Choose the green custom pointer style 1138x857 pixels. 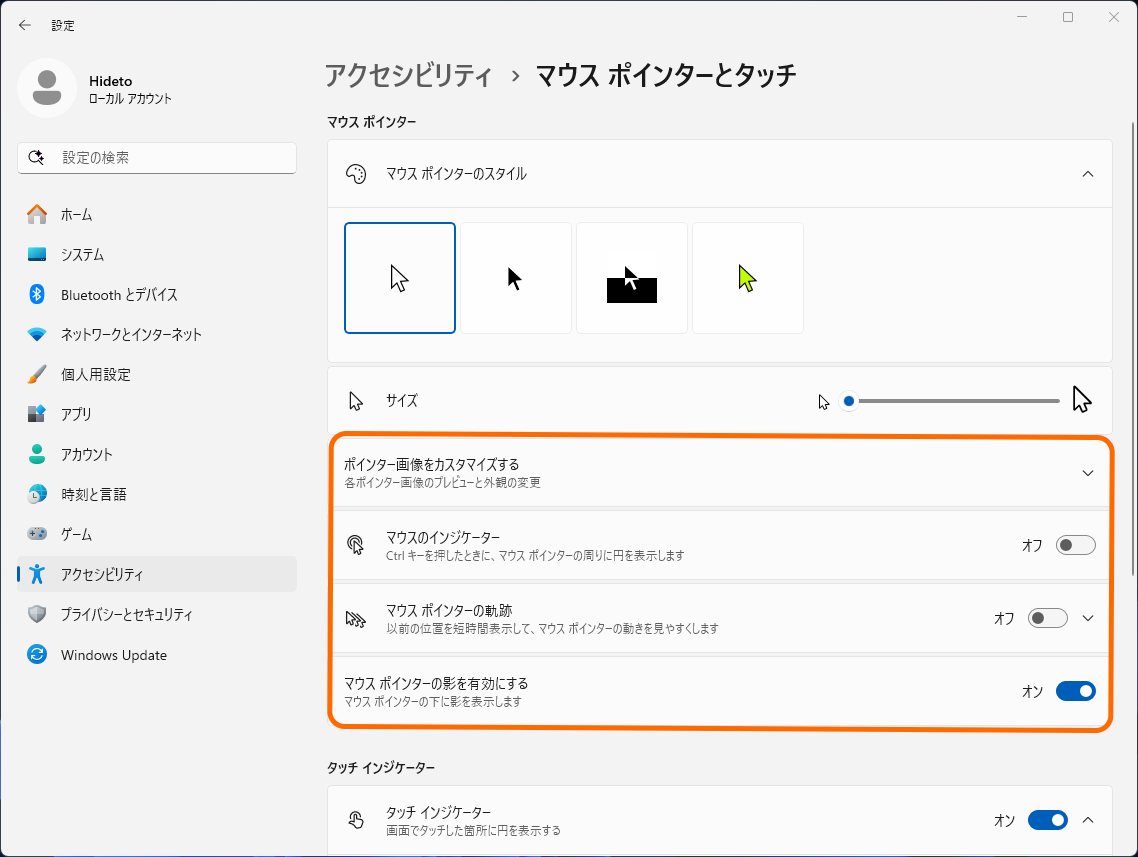click(x=747, y=277)
